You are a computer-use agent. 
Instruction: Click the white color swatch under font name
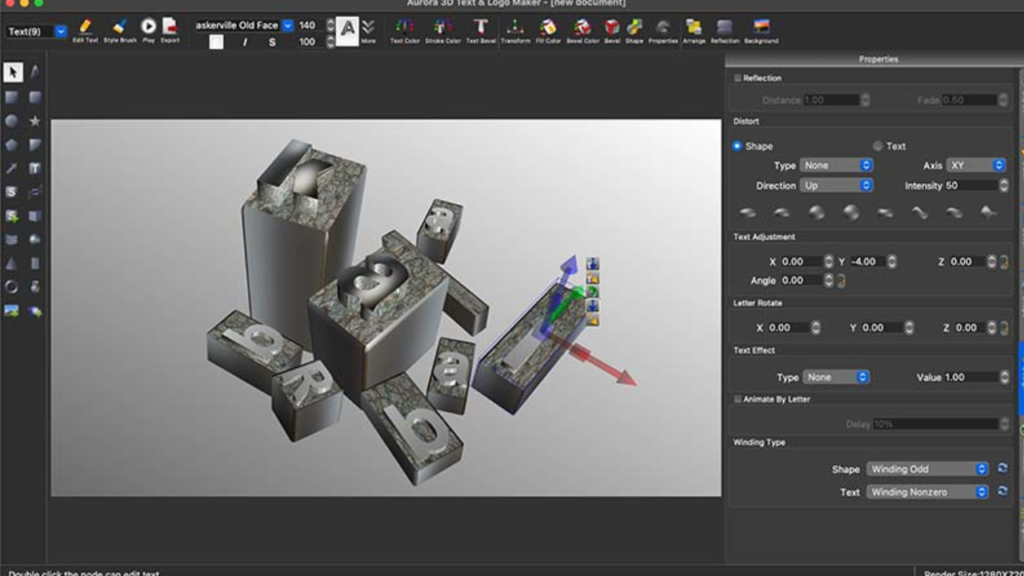coord(216,42)
